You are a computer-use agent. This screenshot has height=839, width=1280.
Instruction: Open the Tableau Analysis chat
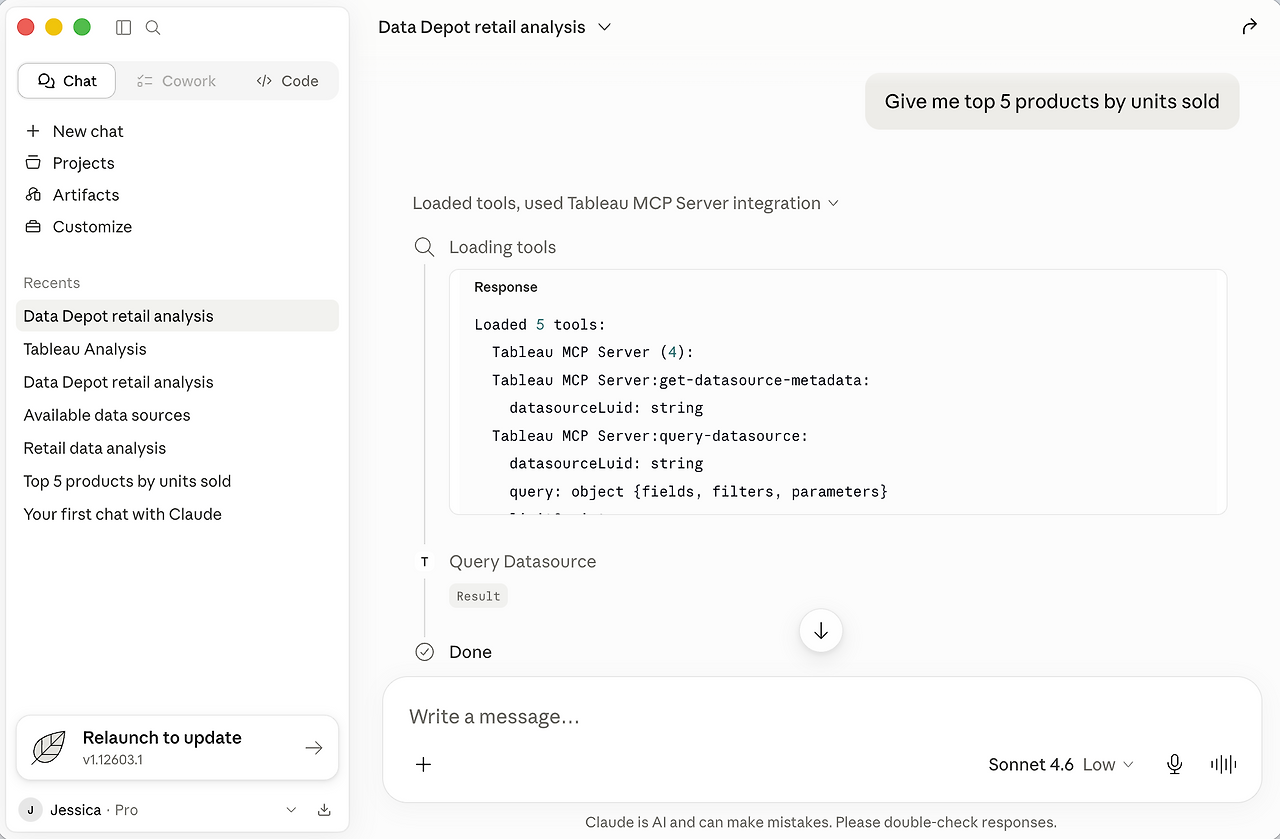[178, 349]
